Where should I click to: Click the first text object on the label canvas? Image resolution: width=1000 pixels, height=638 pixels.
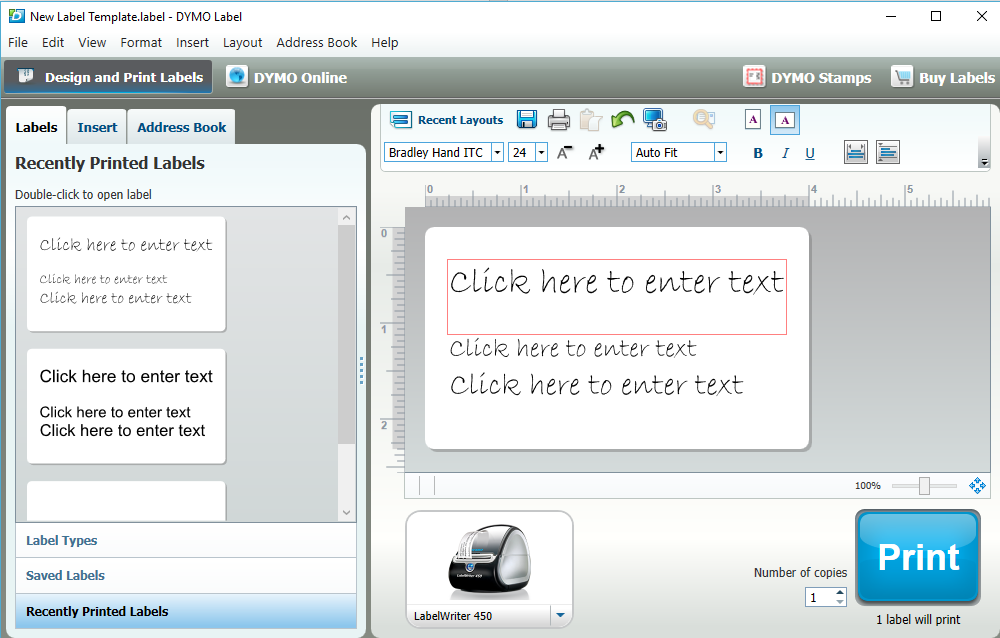[x=617, y=297]
